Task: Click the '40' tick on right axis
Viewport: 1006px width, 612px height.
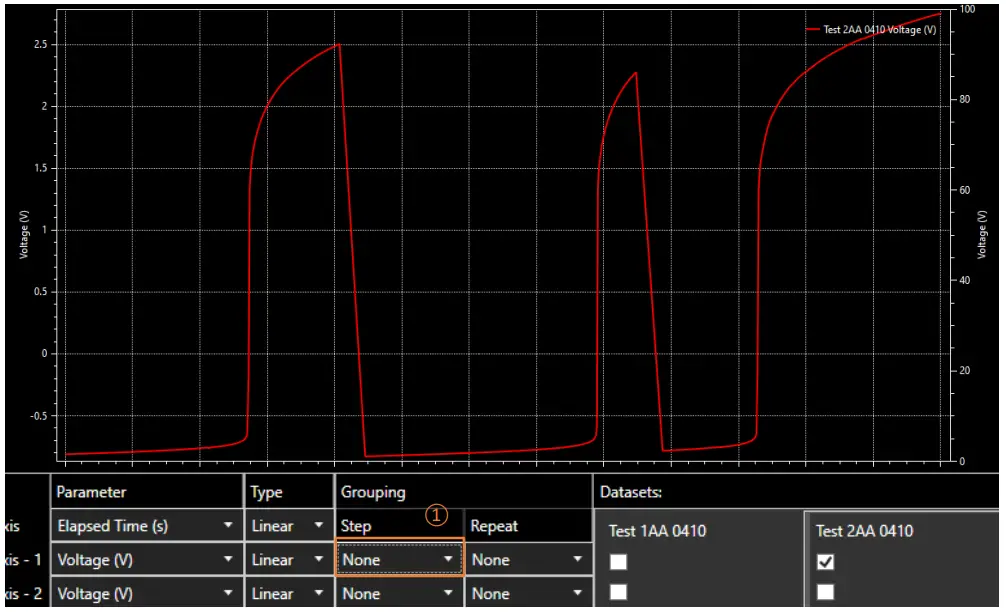Action: point(965,280)
